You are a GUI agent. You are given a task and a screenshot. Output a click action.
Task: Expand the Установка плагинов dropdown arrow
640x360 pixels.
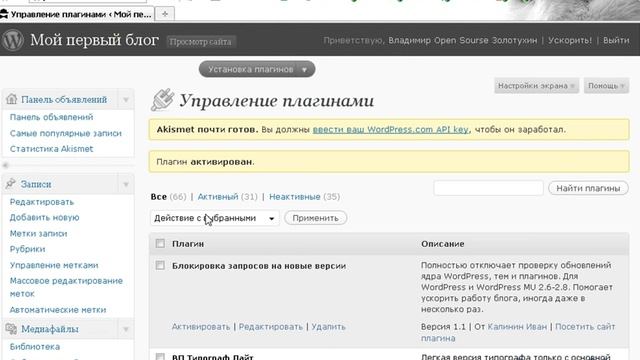(304, 69)
